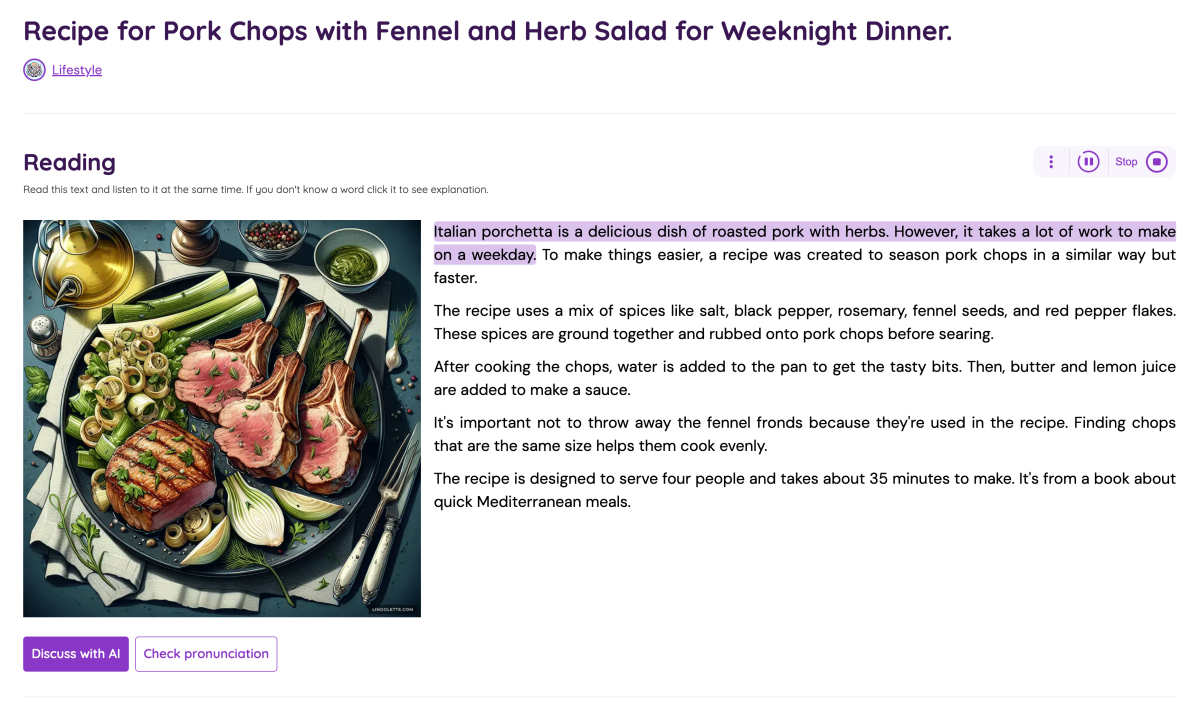Screen dimensions: 1200x707
Task: Click the Stop text label
Action: (x=1126, y=162)
